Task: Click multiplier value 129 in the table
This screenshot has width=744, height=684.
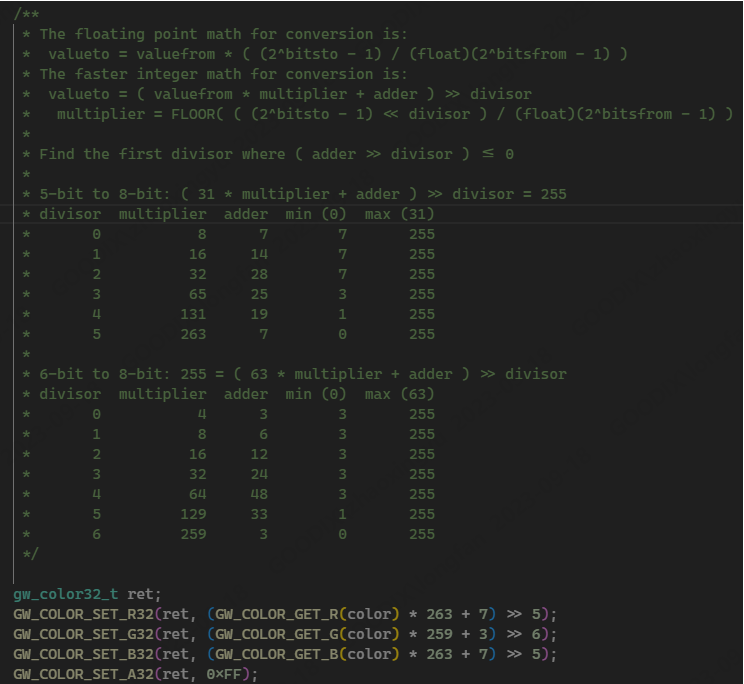Action: [x=193, y=515]
